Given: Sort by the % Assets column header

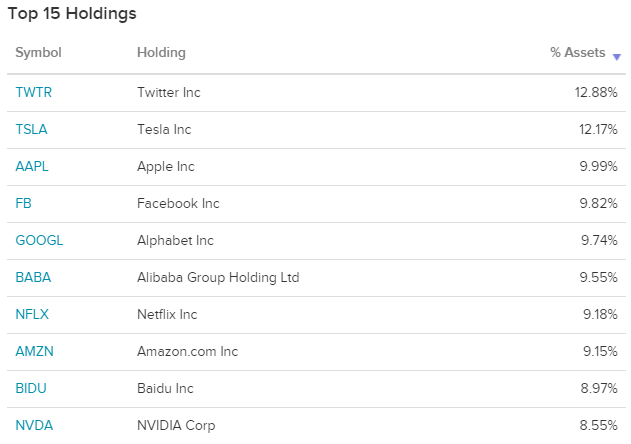Looking at the screenshot, I should click(x=577, y=52).
